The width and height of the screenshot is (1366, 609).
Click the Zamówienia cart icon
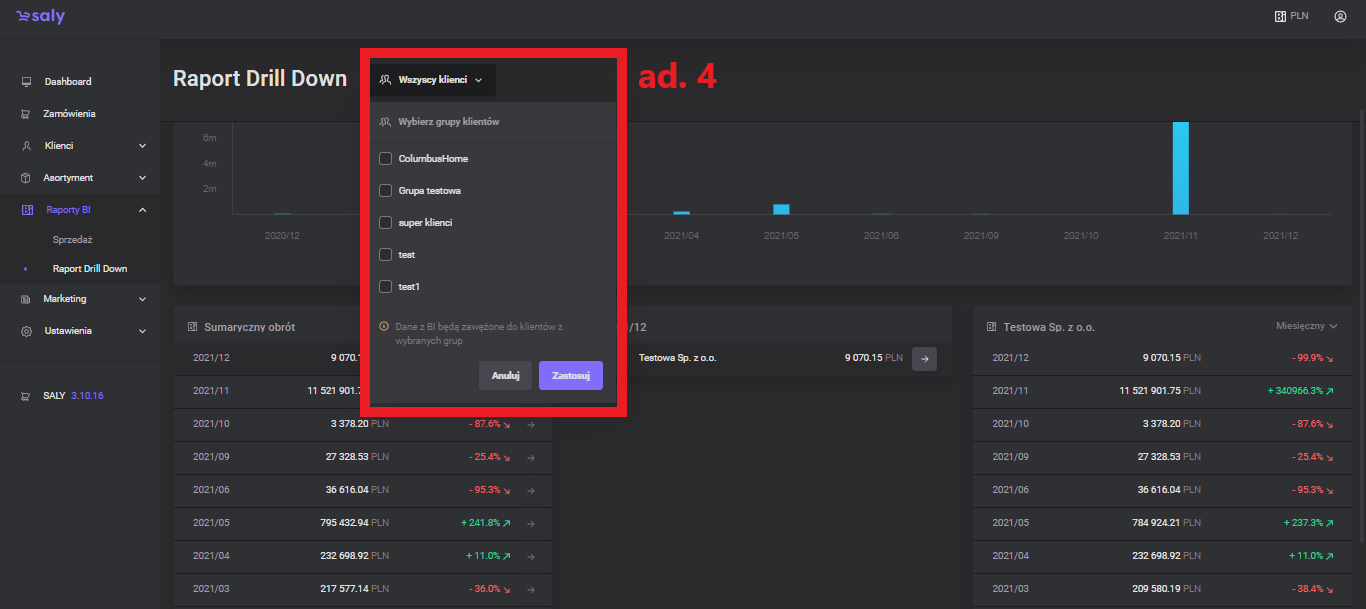26,114
